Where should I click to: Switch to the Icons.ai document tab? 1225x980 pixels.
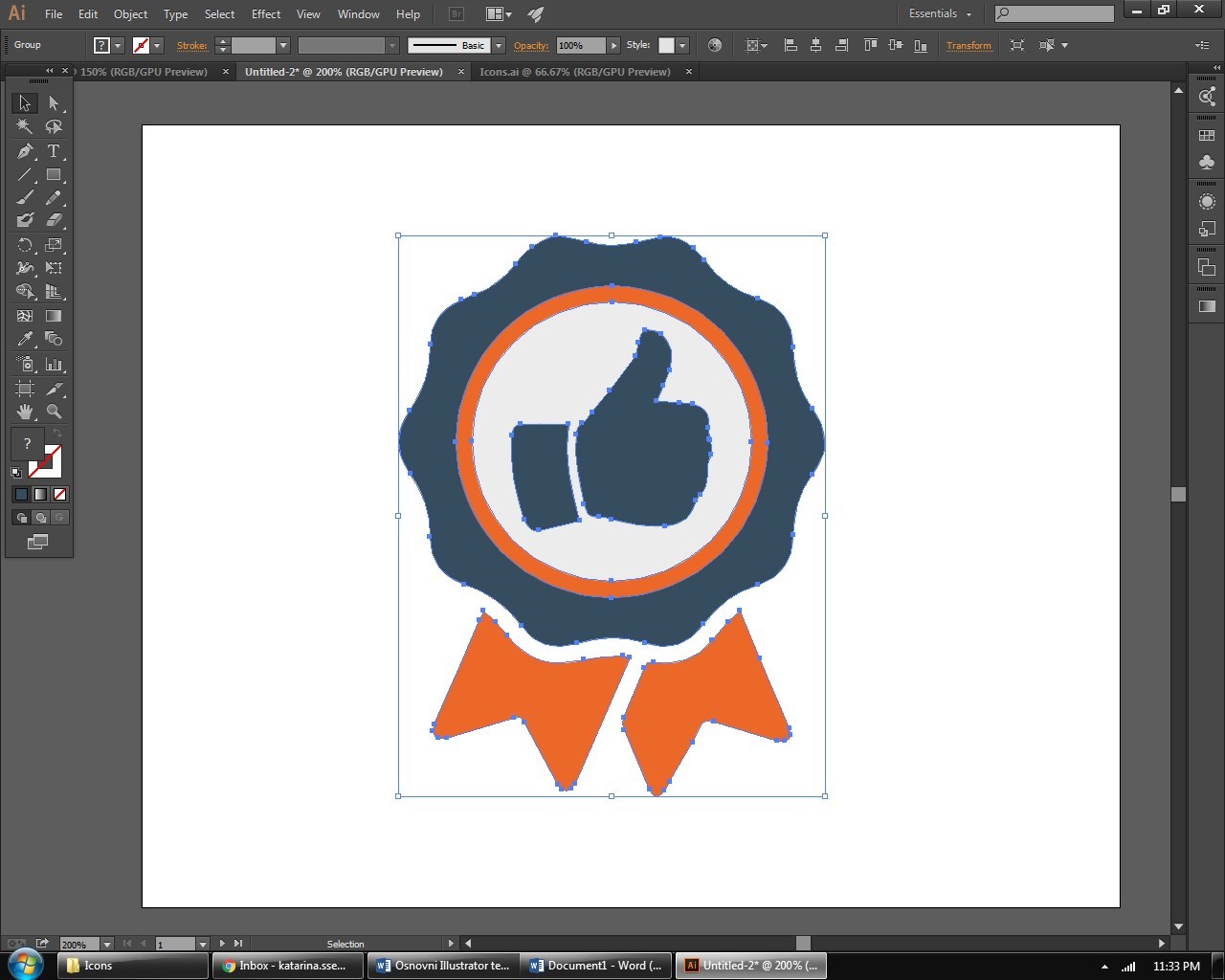click(574, 72)
